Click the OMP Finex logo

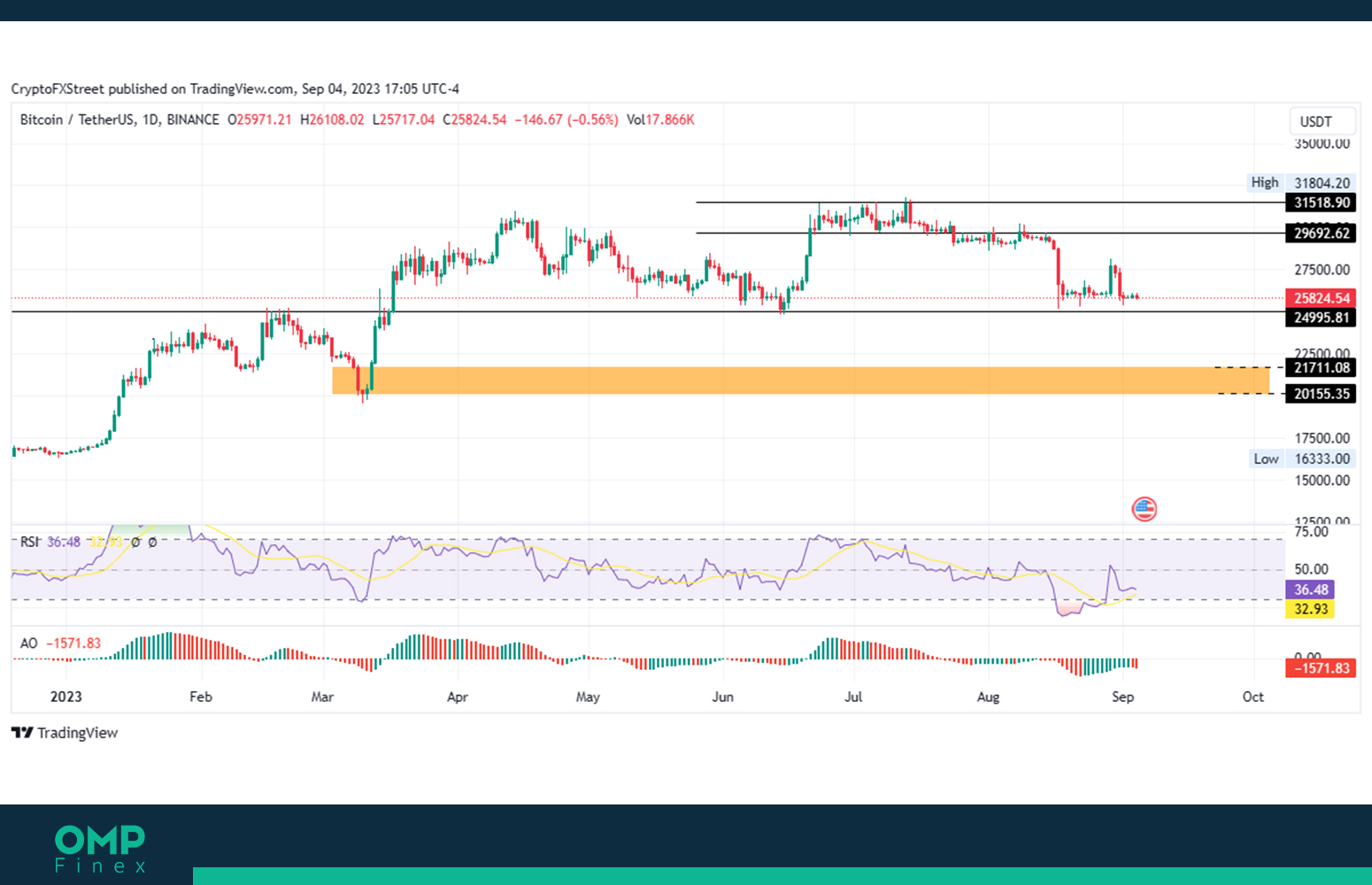tap(100, 850)
